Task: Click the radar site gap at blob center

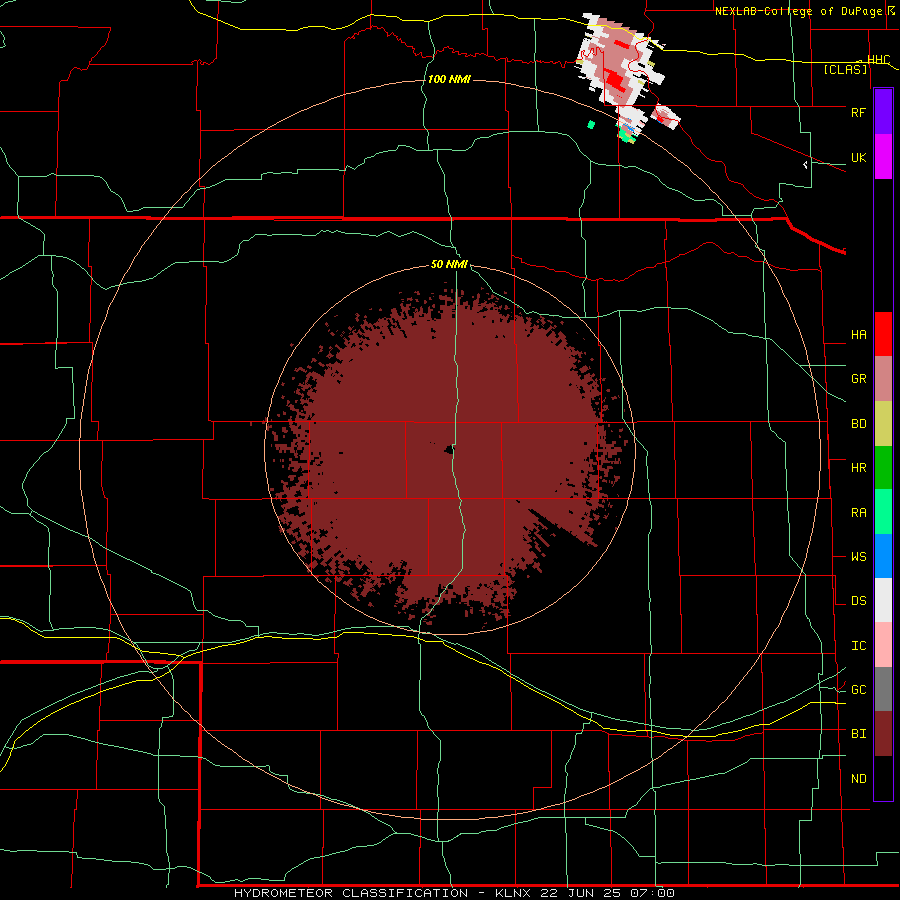Action: point(449,450)
